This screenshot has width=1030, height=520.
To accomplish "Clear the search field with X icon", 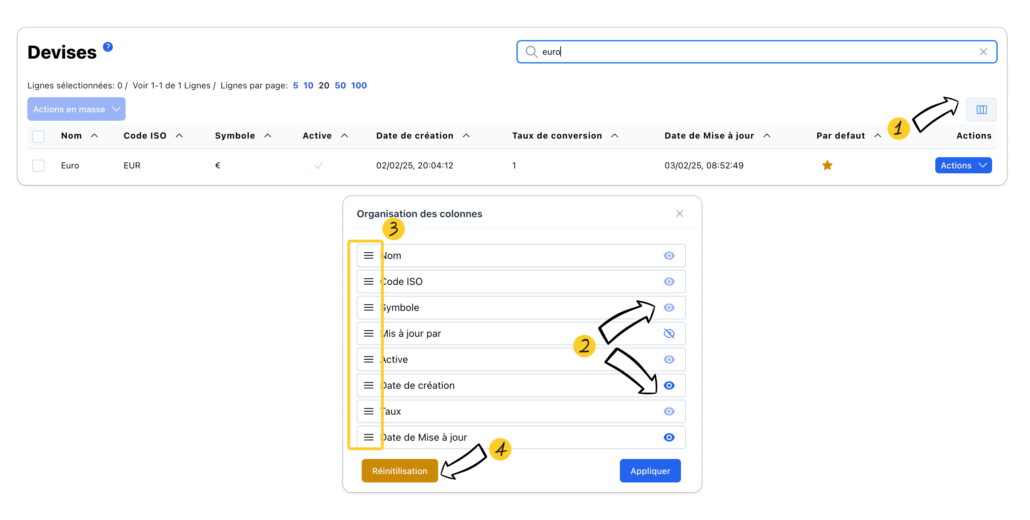I will coord(983,52).
